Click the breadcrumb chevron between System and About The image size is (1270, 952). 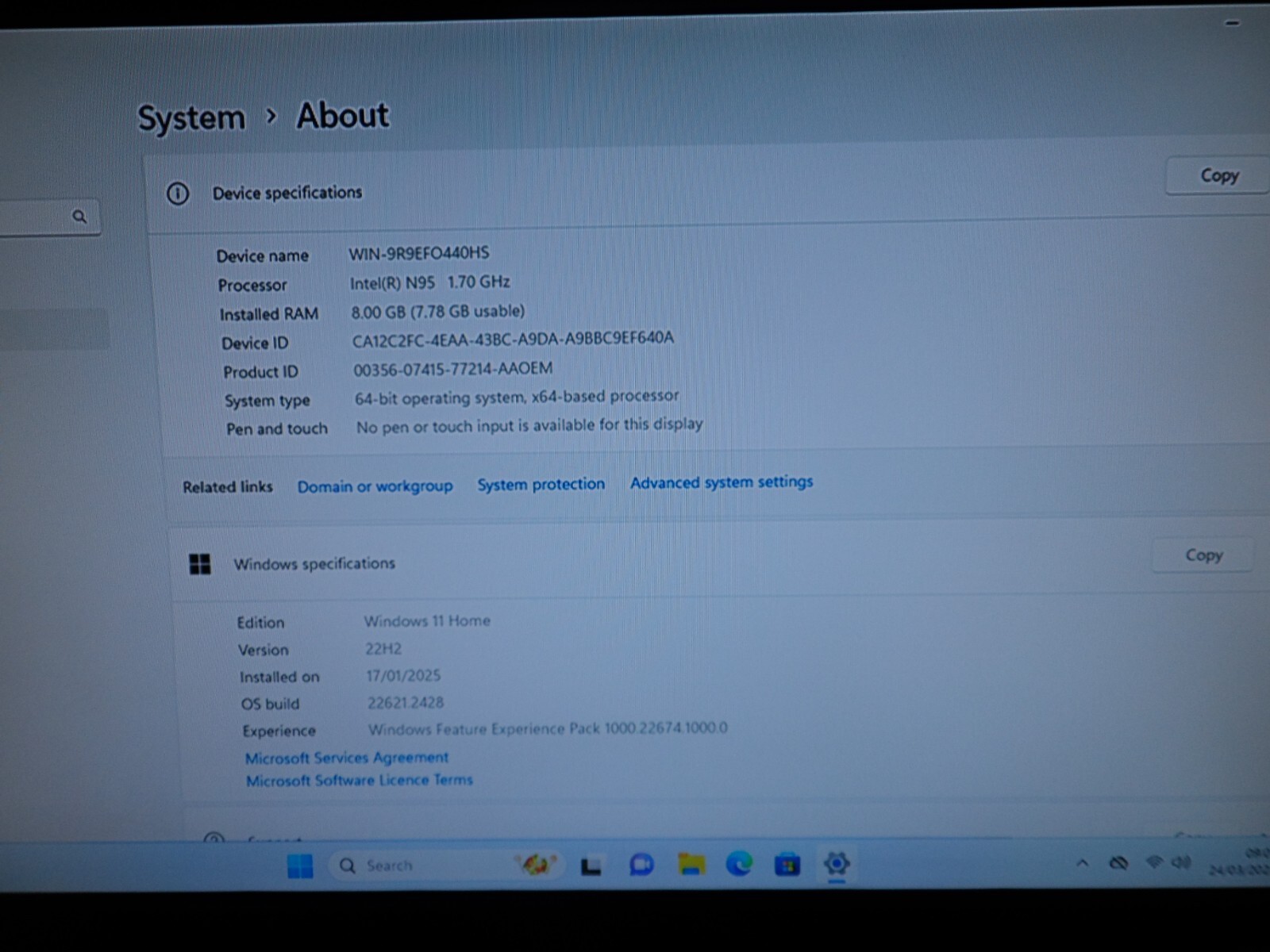pyautogui.click(x=271, y=117)
